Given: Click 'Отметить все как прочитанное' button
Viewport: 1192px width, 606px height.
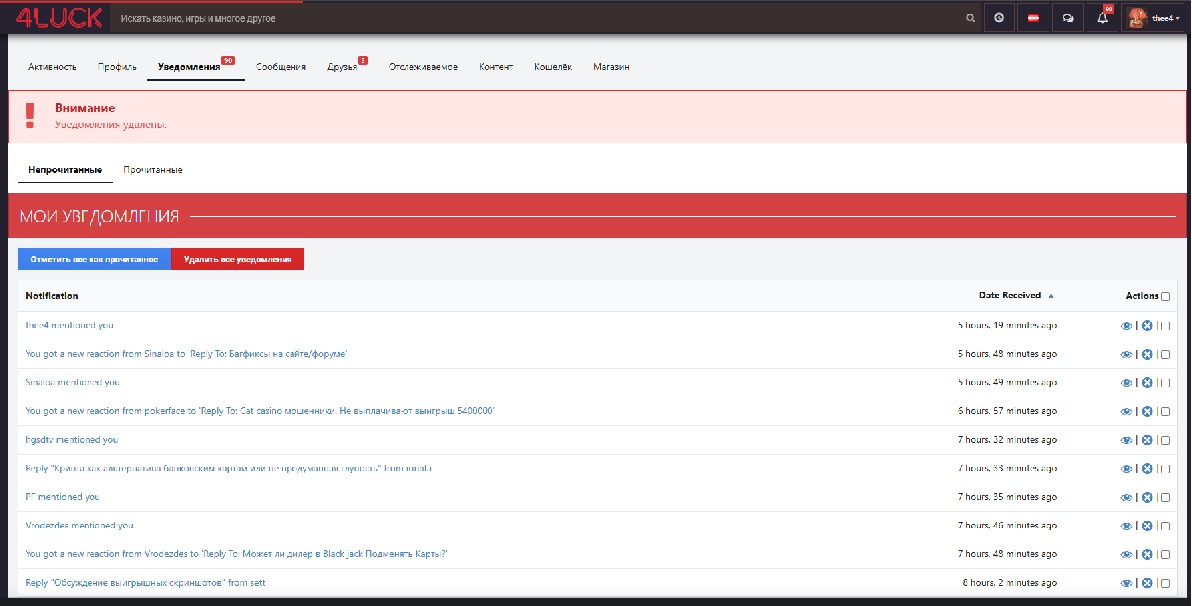Looking at the screenshot, I should point(94,259).
